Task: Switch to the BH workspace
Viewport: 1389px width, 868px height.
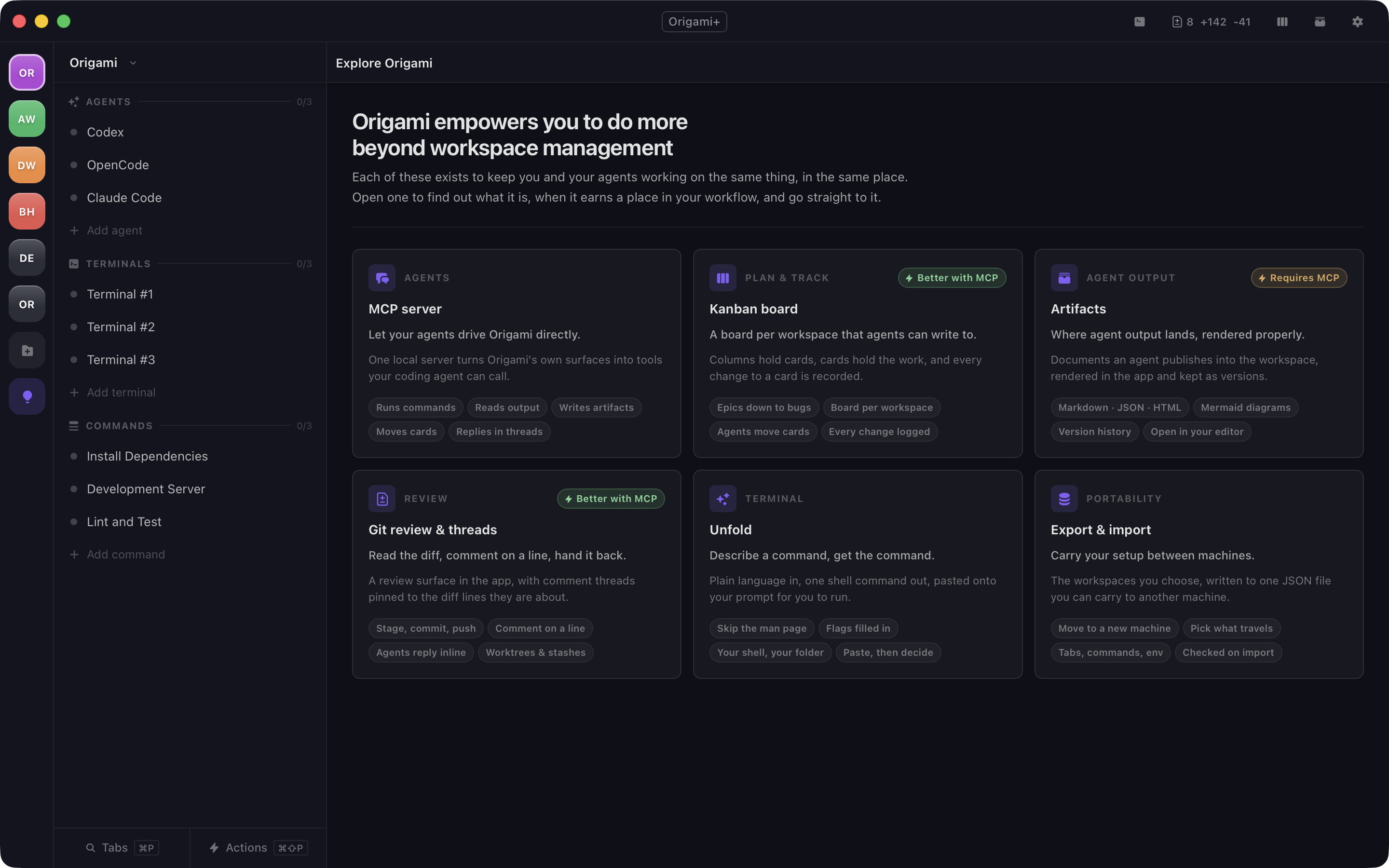Action: (x=27, y=212)
